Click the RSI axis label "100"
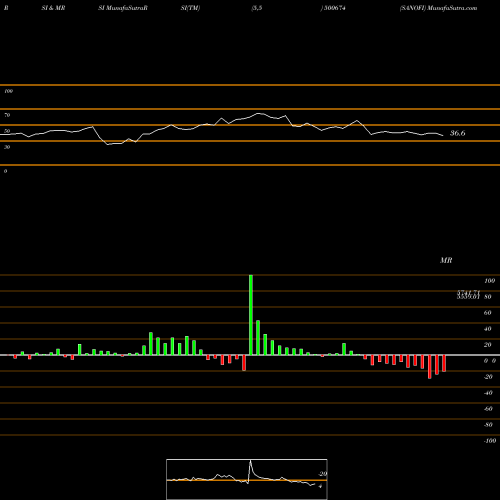 tap(8, 91)
